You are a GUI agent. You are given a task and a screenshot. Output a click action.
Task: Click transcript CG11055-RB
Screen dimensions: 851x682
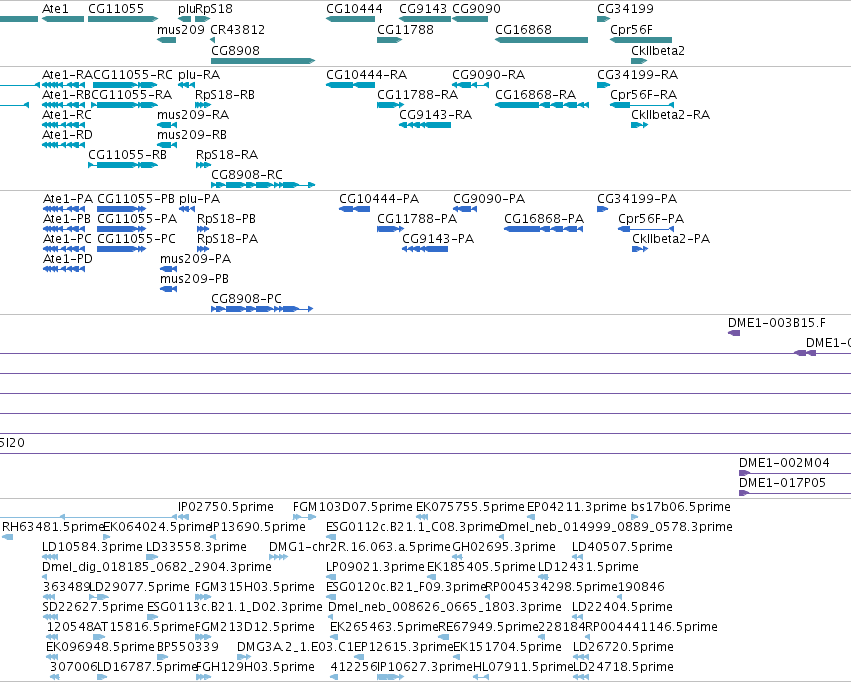point(123,165)
